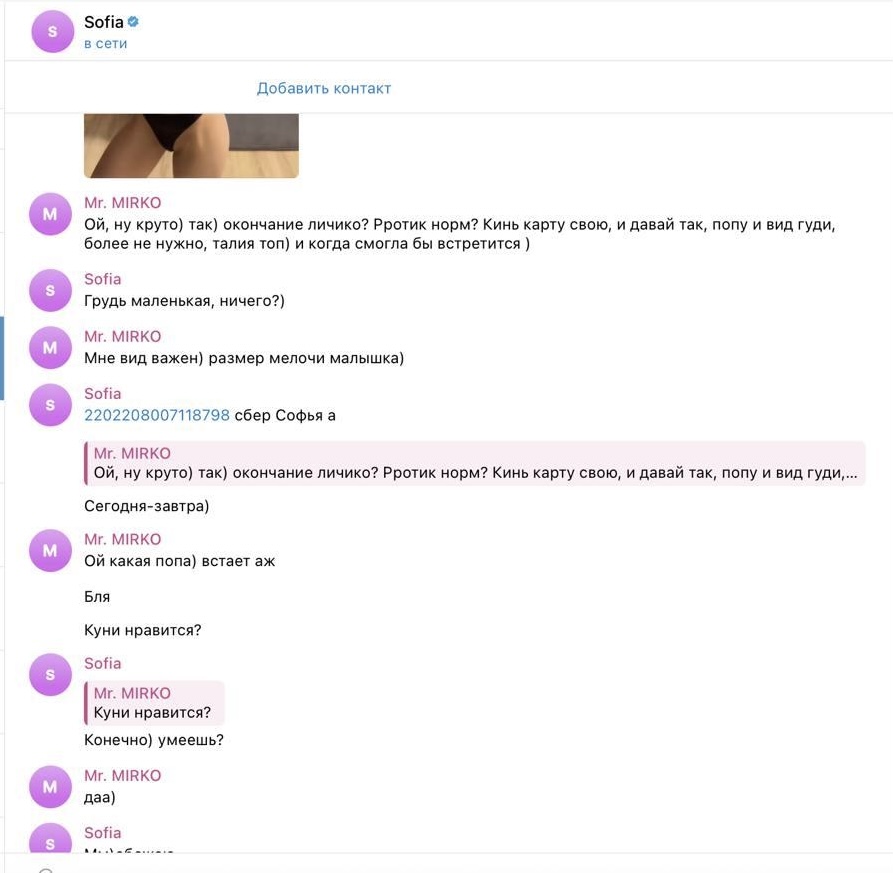Open Sofia's profile avatar in the chat header
Screen dimensions: 893x873
pos(52,31)
